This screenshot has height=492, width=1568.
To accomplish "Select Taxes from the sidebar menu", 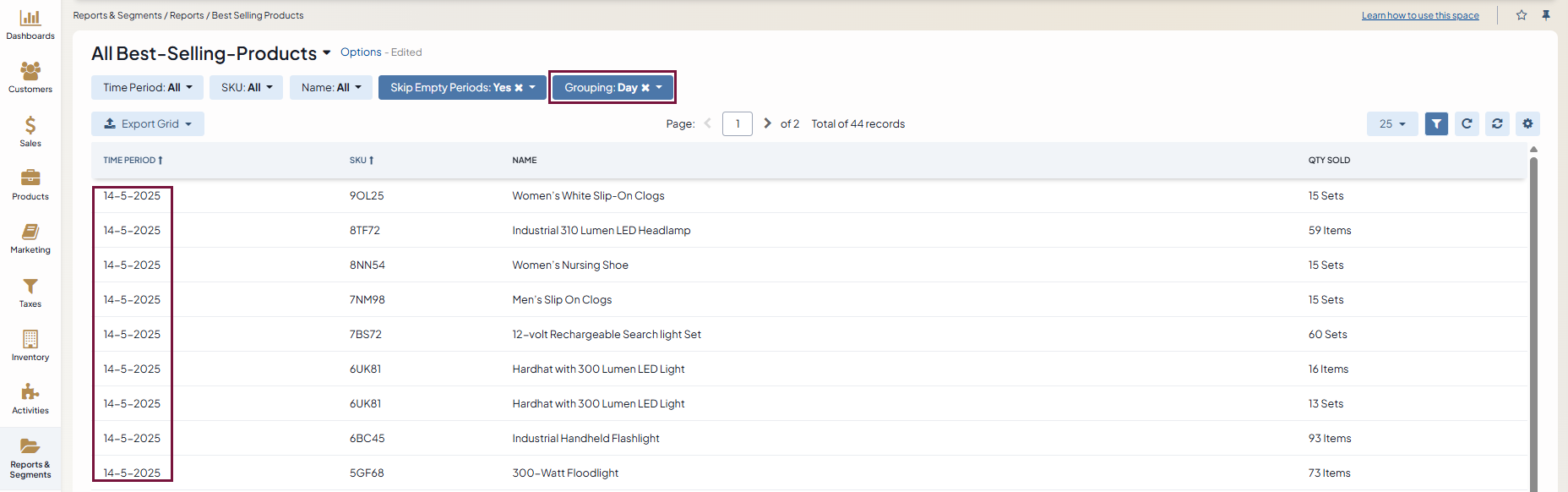I will click(30, 292).
